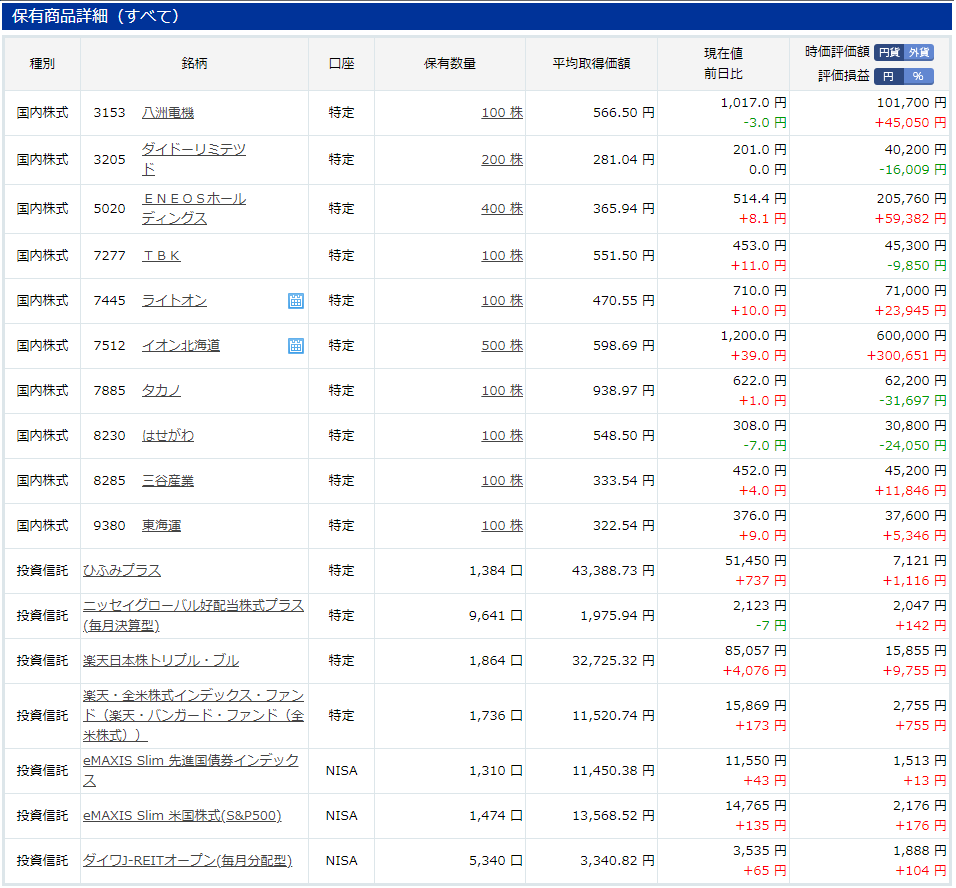Click 100 株 quantity in ライトオン row
956x888 pixels.
502,301
